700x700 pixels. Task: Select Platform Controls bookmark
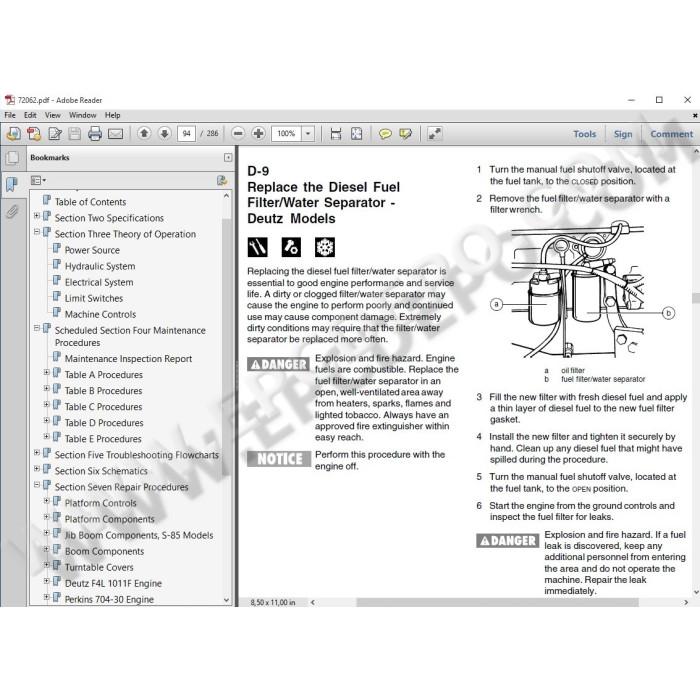pyautogui.click(x=100, y=503)
